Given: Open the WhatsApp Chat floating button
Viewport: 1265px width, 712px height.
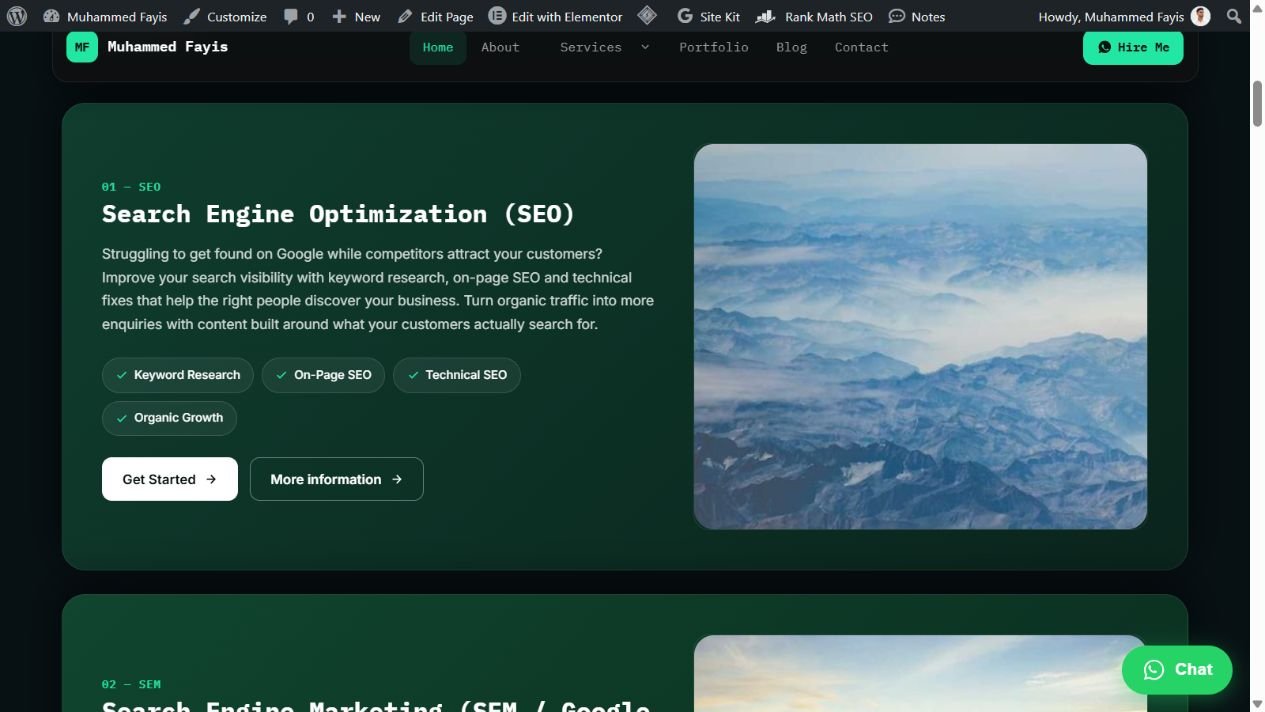Looking at the screenshot, I should point(1177,670).
